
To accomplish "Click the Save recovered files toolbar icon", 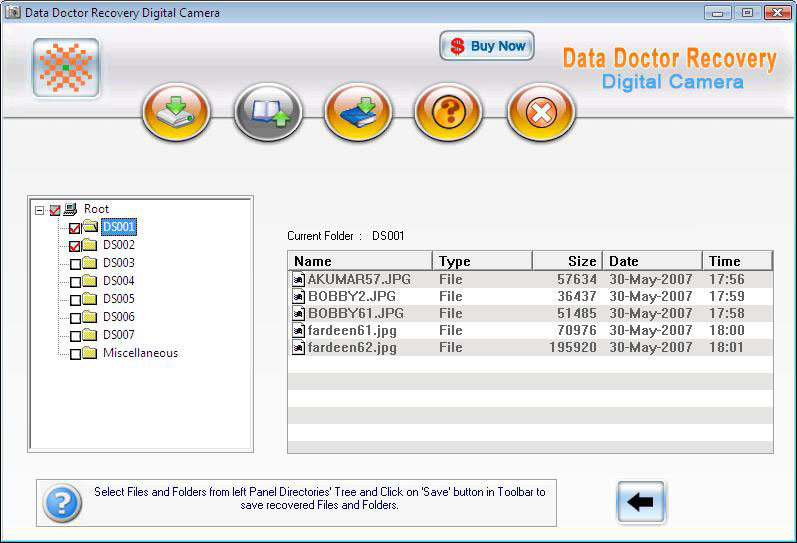I will pyautogui.click(x=358, y=111).
